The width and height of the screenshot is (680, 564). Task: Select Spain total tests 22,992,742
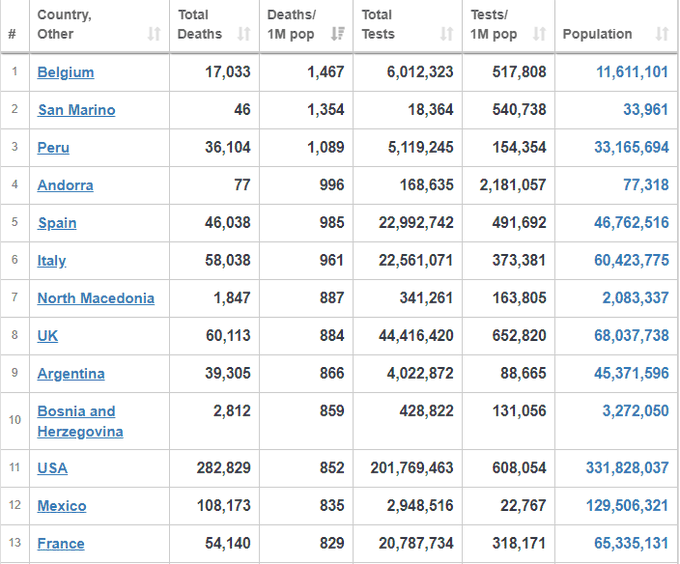(x=416, y=223)
